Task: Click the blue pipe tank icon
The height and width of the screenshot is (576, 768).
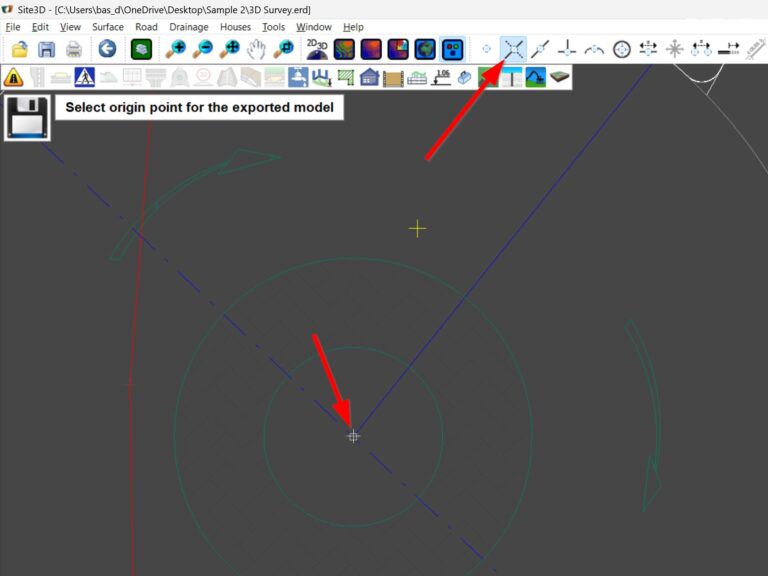Action: [x=464, y=77]
